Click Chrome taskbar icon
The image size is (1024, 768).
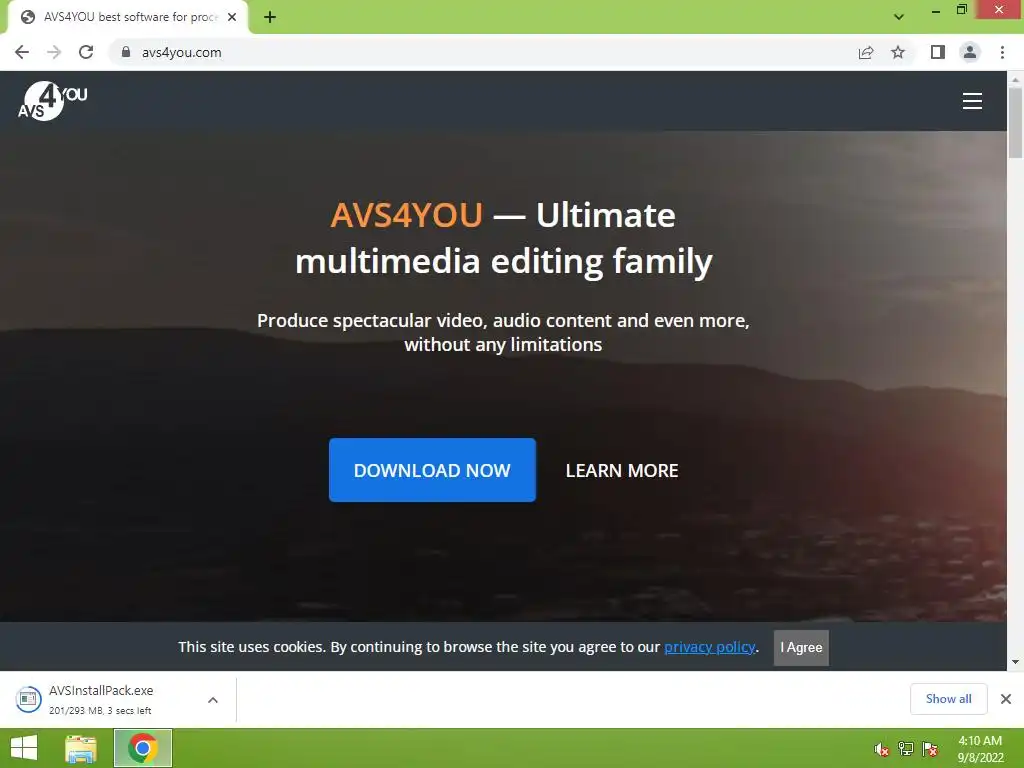pos(143,748)
